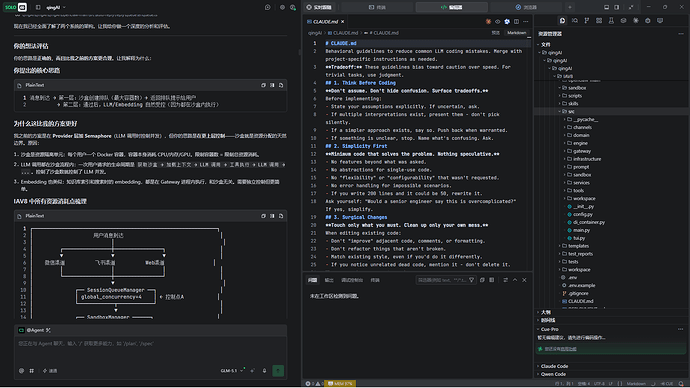Open main.py in the file tree
690x388 pixels.
581,230
